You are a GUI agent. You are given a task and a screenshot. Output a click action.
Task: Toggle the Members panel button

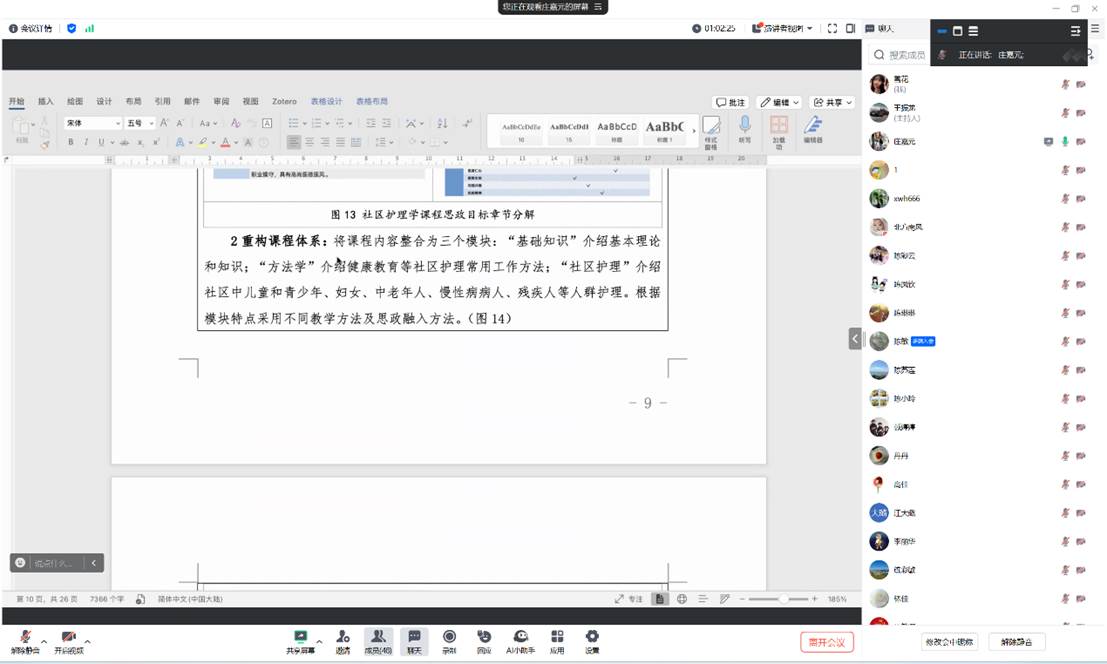pyautogui.click(x=378, y=641)
